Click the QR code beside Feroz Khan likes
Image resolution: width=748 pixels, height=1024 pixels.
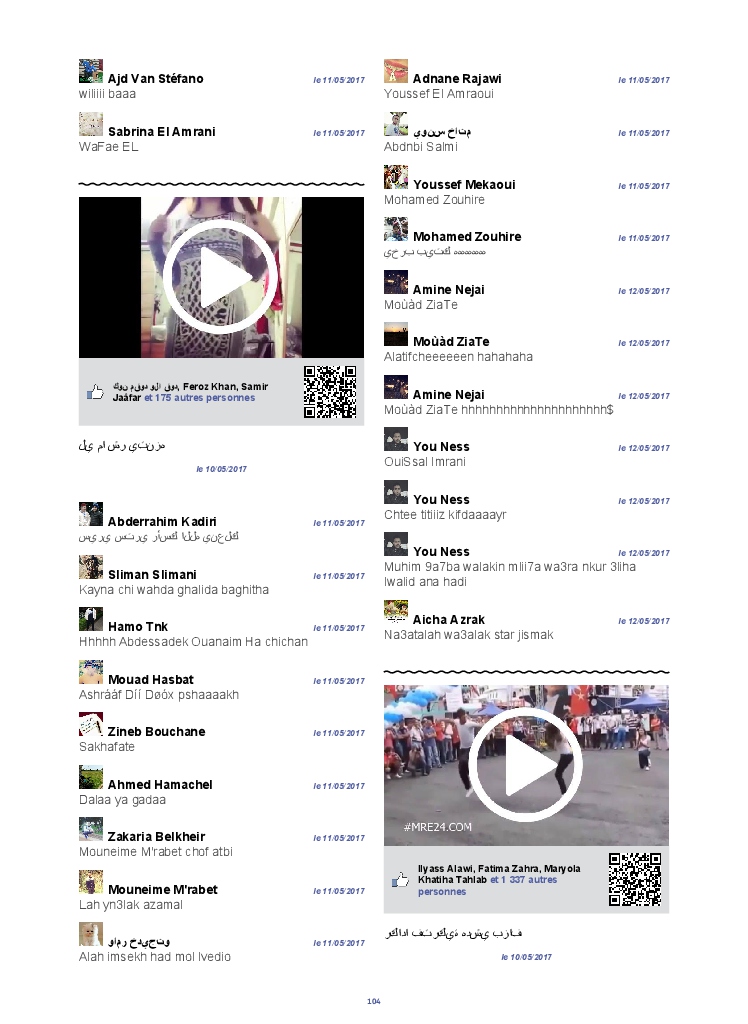330,392
